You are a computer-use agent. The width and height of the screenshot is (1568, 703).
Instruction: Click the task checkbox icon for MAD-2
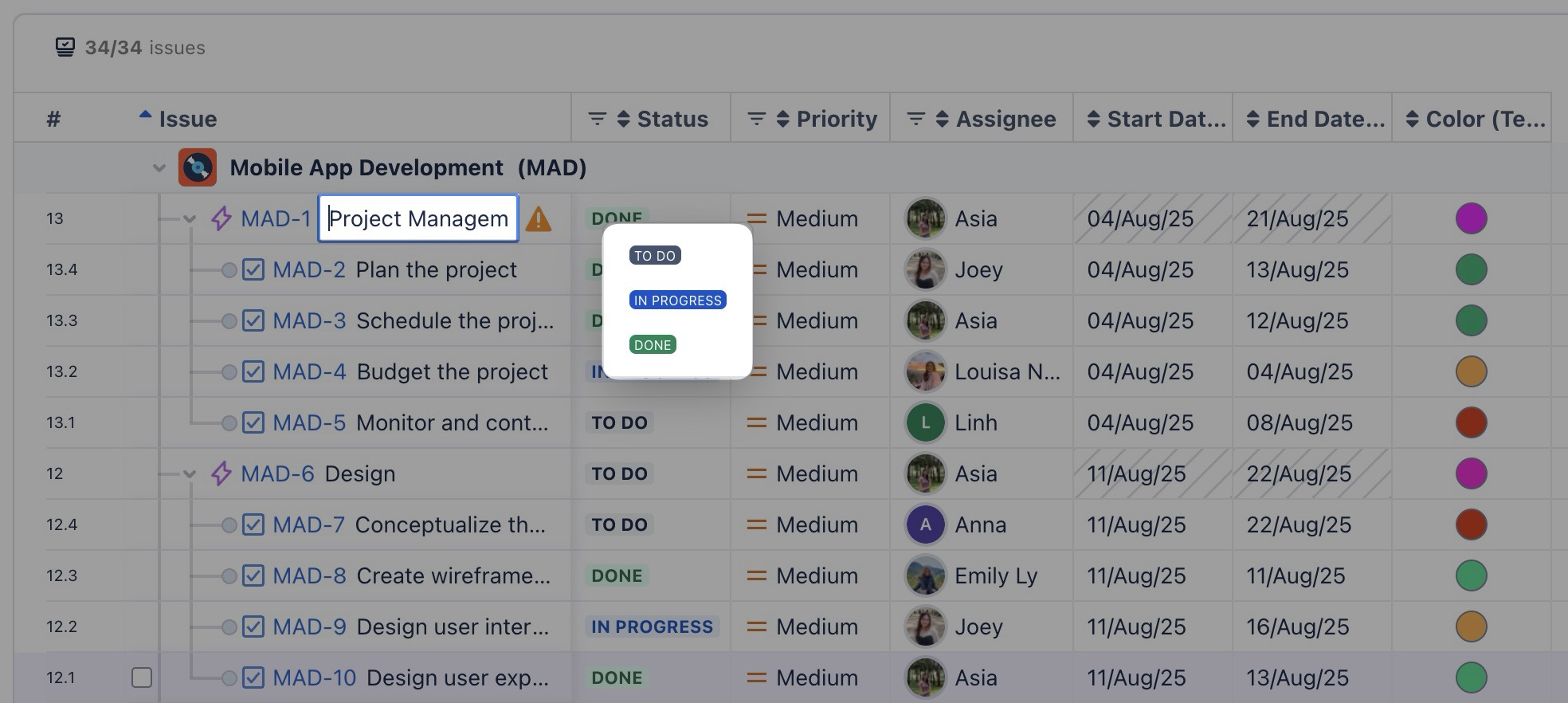pos(253,269)
